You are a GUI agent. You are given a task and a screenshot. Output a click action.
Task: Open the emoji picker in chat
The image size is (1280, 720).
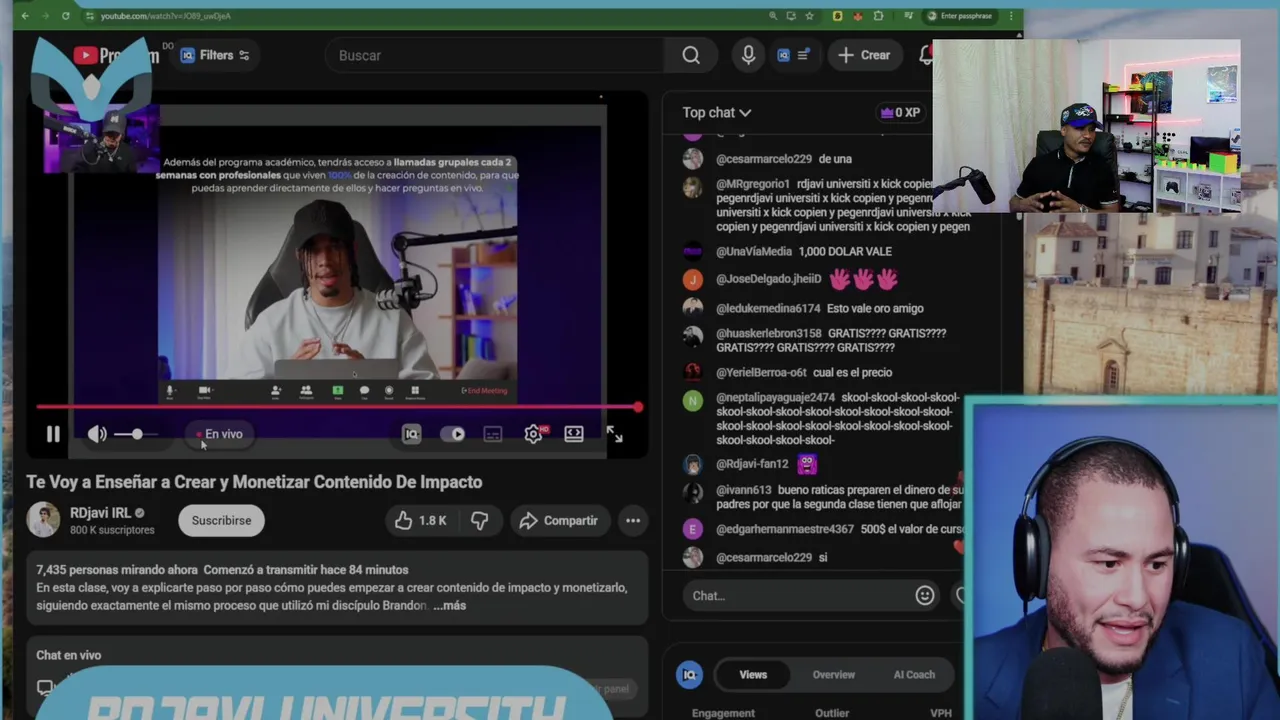pos(925,595)
